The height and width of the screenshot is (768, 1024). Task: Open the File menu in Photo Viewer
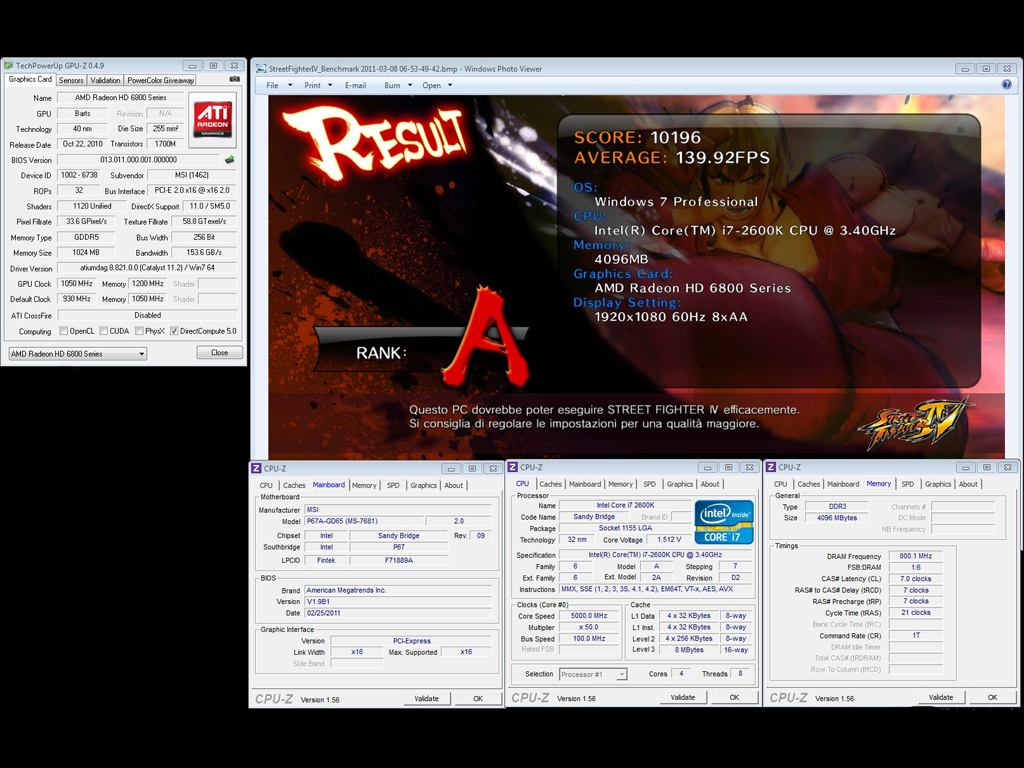pyautogui.click(x=279, y=86)
